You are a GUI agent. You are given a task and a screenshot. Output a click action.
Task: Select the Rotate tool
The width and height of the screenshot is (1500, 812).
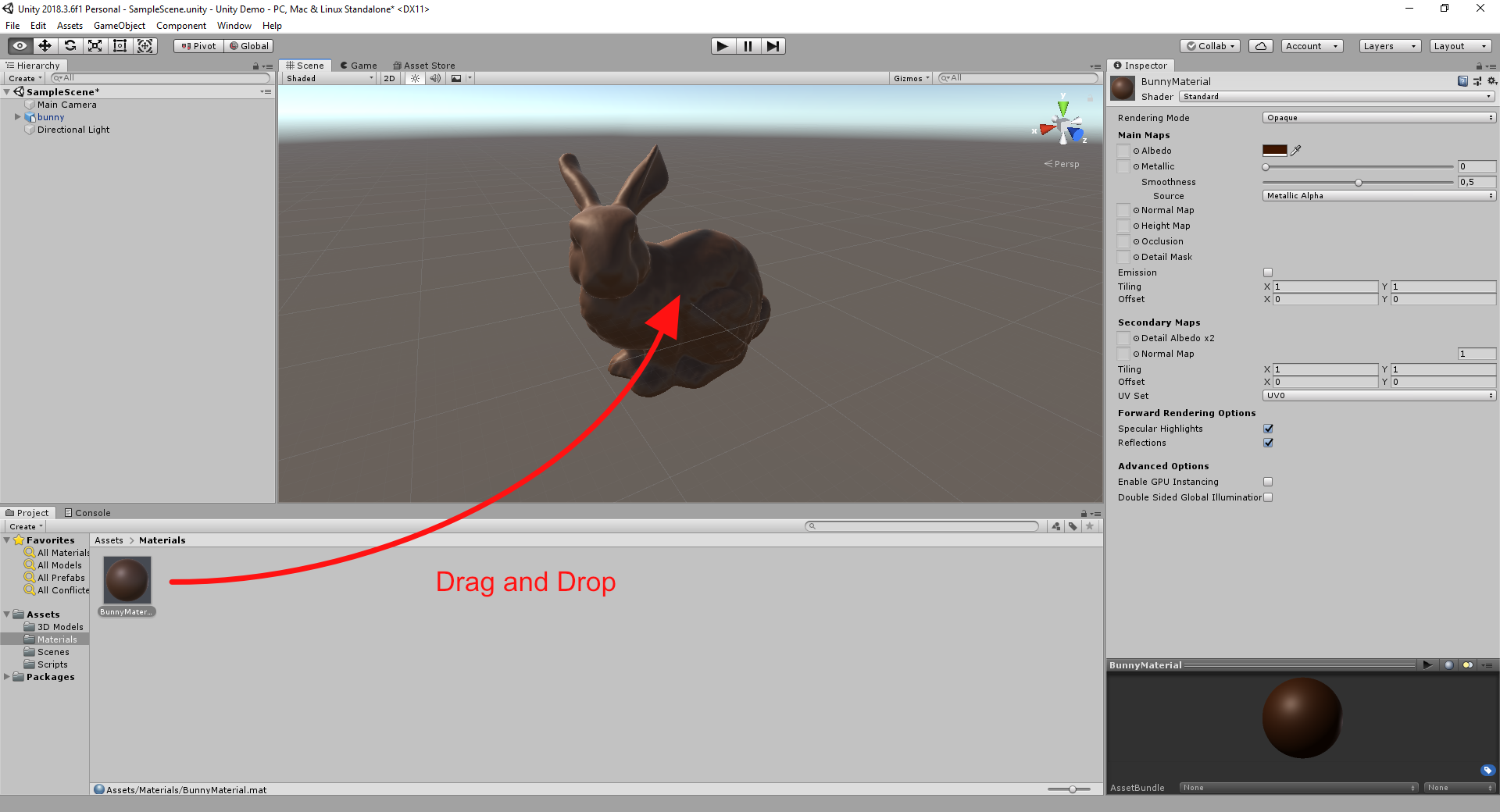(70, 46)
